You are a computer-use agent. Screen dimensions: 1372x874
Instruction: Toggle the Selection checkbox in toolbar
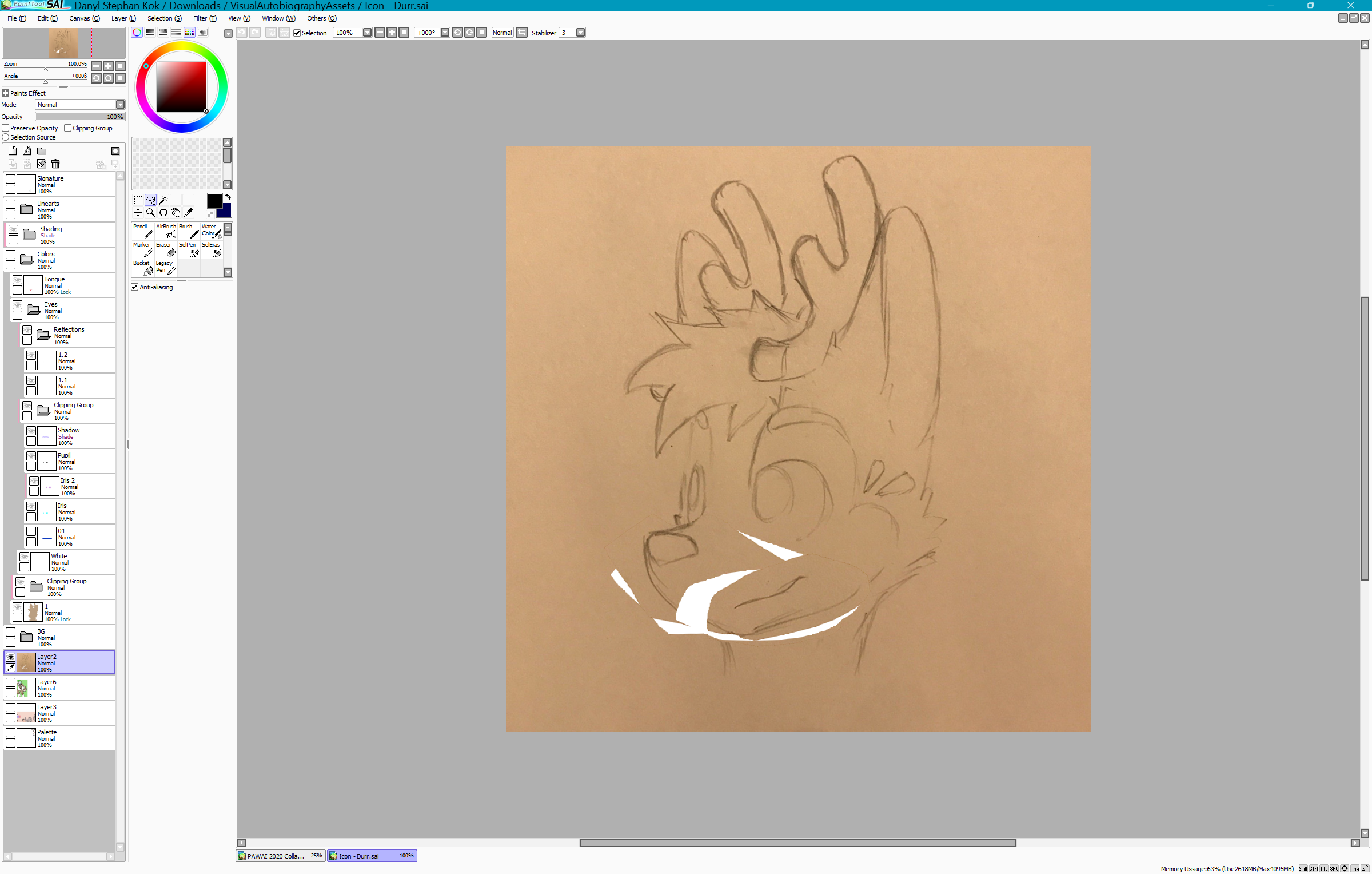pyautogui.click(x=297, y=33)
